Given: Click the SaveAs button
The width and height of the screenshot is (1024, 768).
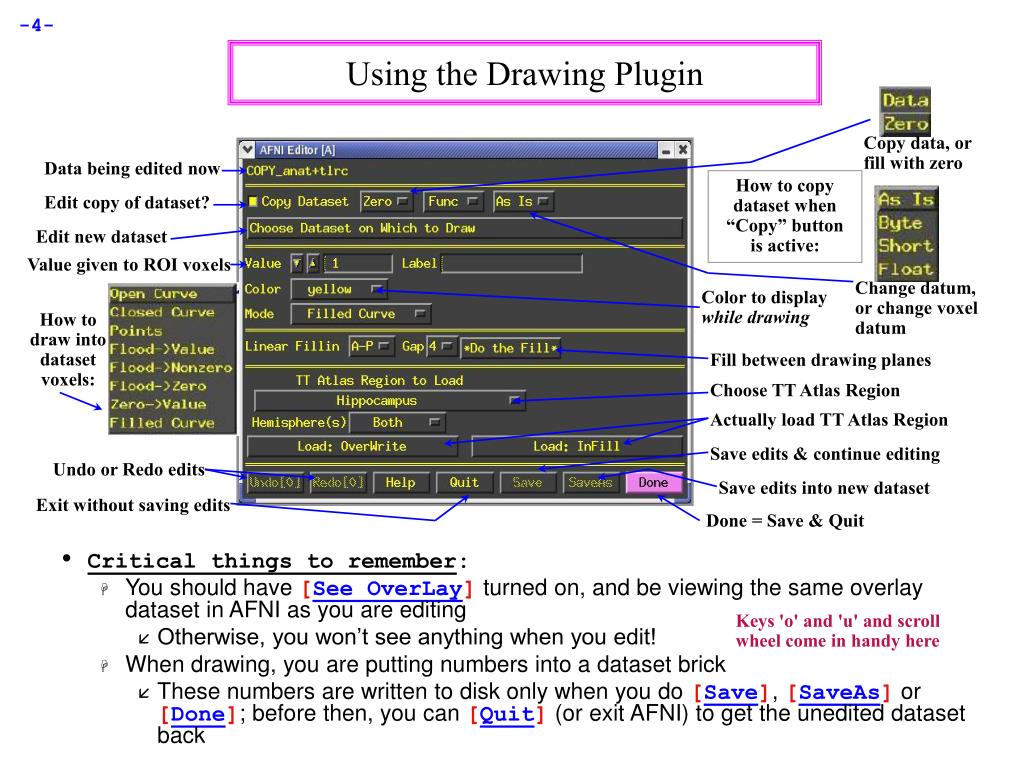Looking at the screenshot, I should [x=590, y=483].
